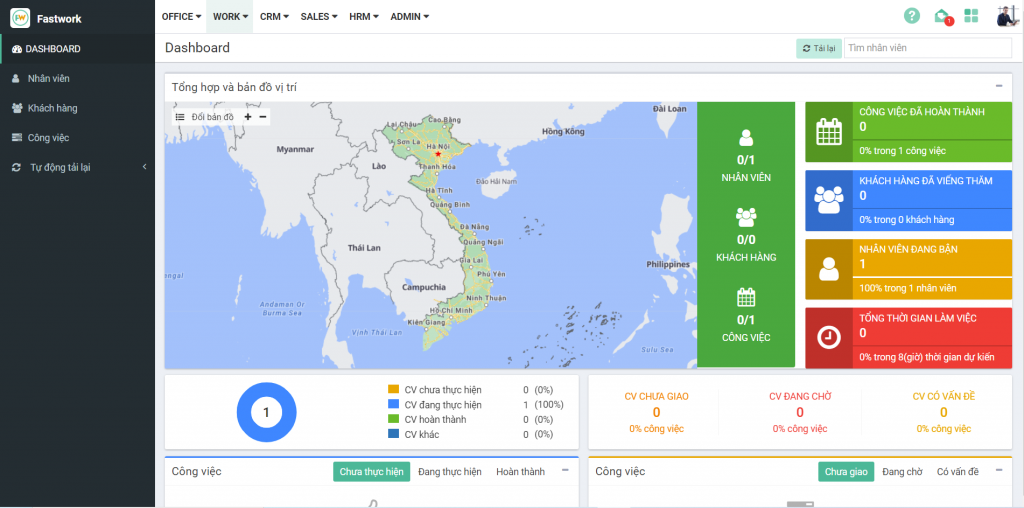Open the OFFICE dropdown menu
Screen dimensions: 1024x508
182,17
